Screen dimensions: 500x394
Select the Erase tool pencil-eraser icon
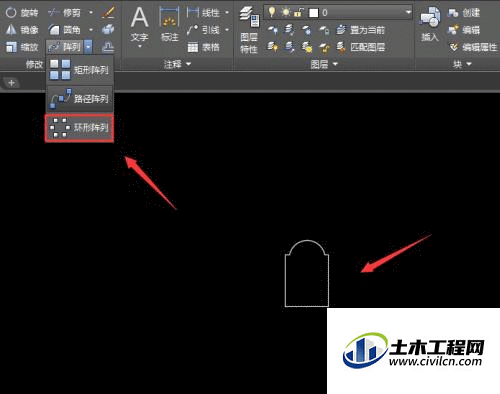(x=108, y=13)
